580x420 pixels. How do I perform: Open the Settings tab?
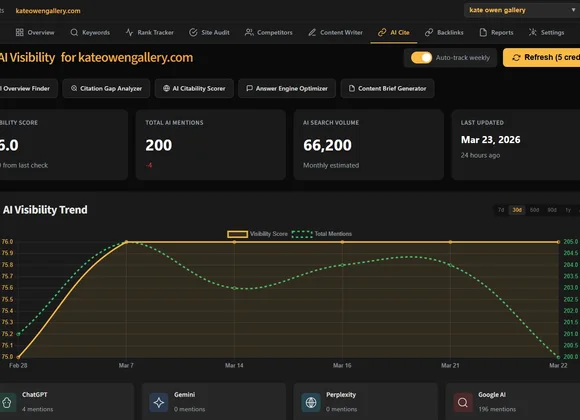coord(546,33)
